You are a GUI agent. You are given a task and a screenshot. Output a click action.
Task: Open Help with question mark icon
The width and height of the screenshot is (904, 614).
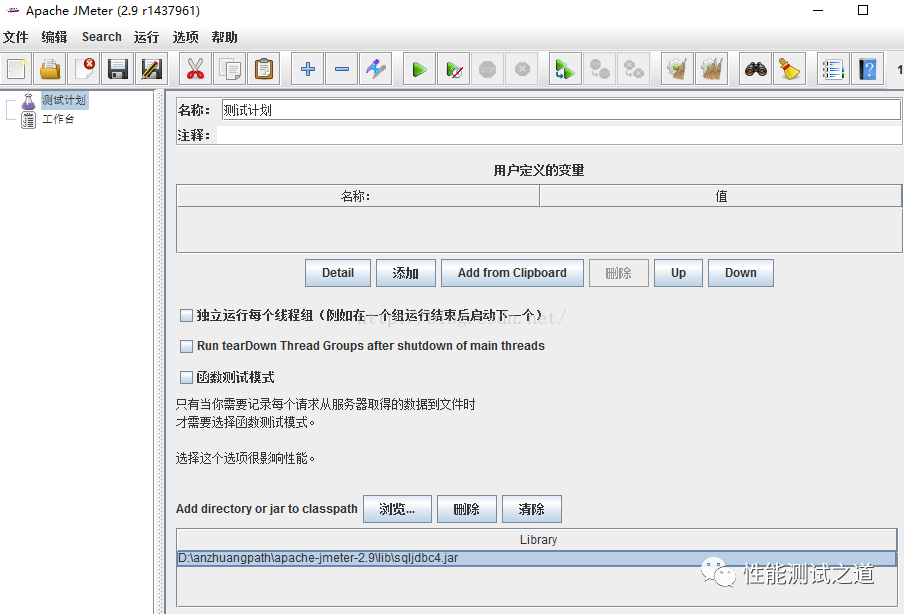[867, 69]
